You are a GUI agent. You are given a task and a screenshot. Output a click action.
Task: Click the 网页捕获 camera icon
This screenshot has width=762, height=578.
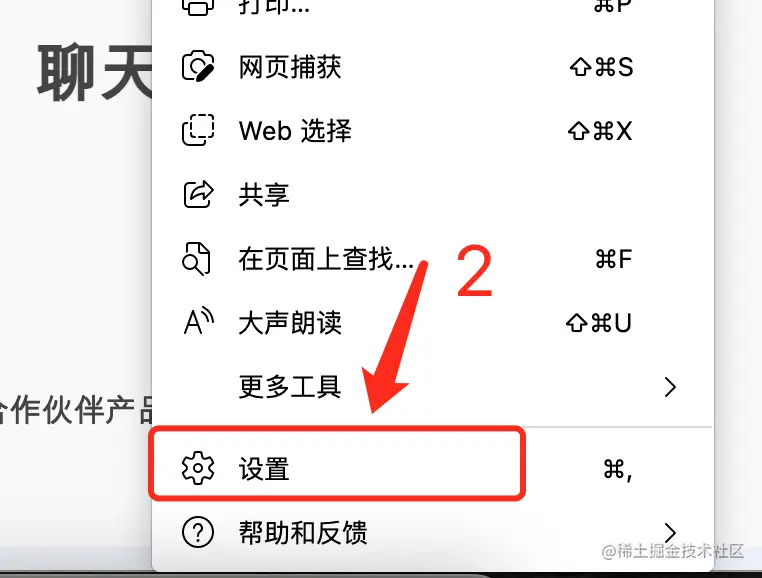198,66
